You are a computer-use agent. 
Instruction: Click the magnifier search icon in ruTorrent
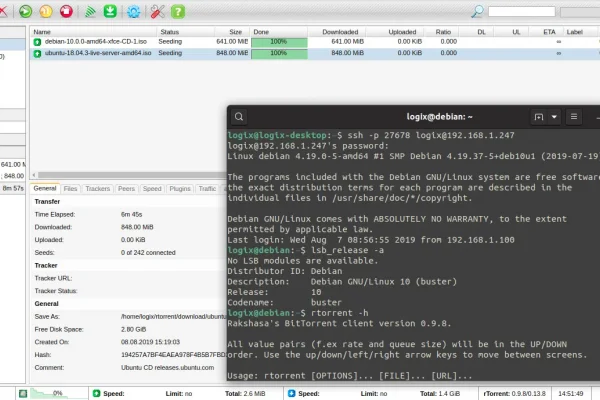477,11
